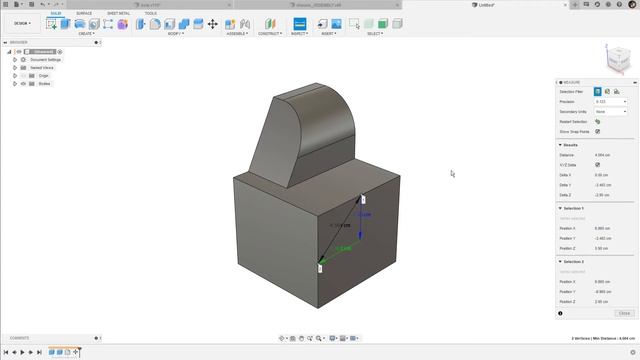Click the timeline end marker
640x360 pixels.
tap(80, 352)
